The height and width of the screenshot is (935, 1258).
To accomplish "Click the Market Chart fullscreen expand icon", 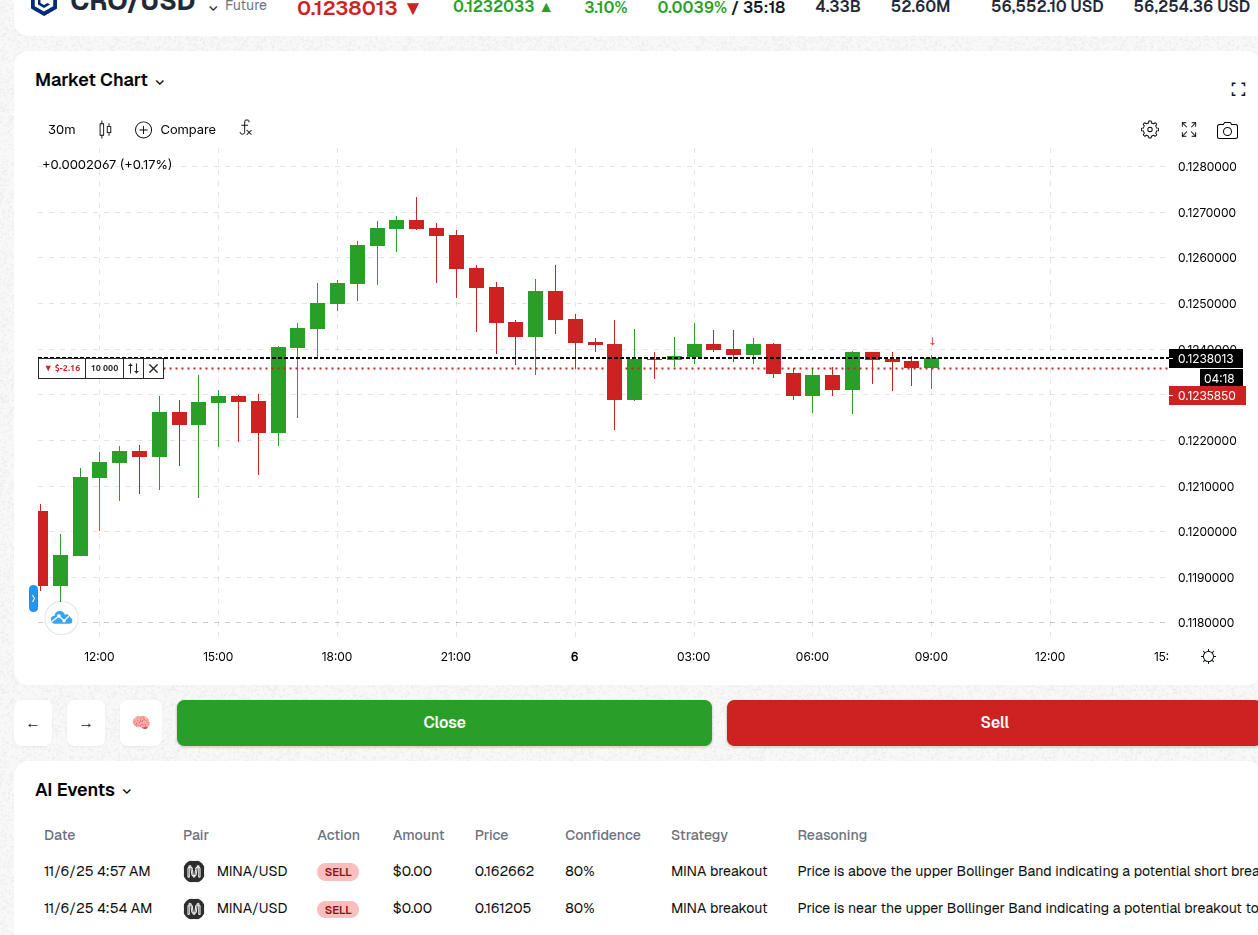I will pos(1238,88).
